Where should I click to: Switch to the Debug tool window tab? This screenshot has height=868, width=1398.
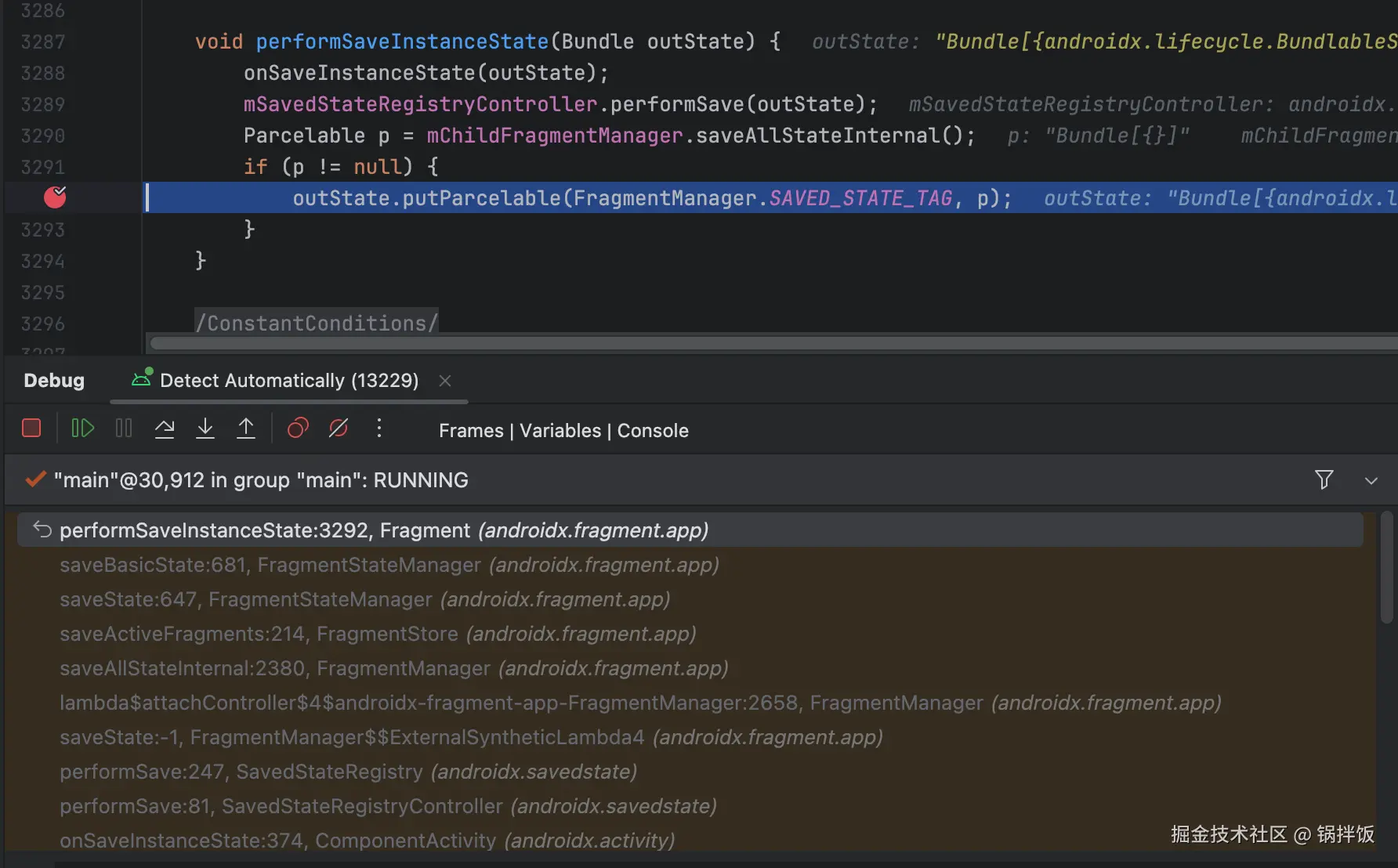54,381
